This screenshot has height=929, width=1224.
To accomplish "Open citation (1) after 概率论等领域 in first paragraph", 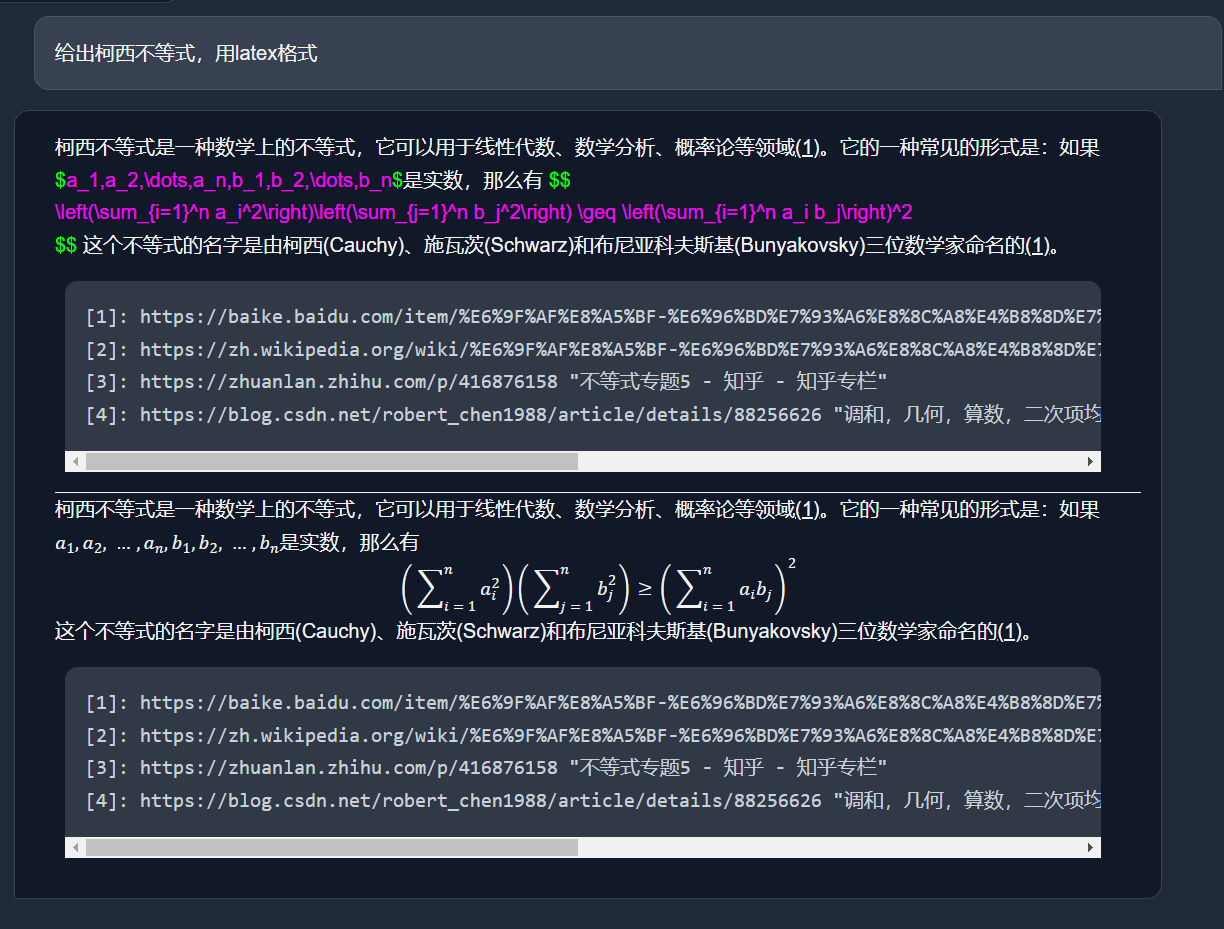I will coord(807,148).
